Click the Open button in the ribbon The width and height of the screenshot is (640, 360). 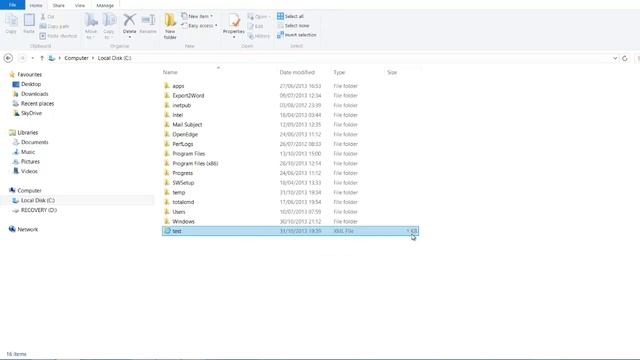click(x=259, y=17)
